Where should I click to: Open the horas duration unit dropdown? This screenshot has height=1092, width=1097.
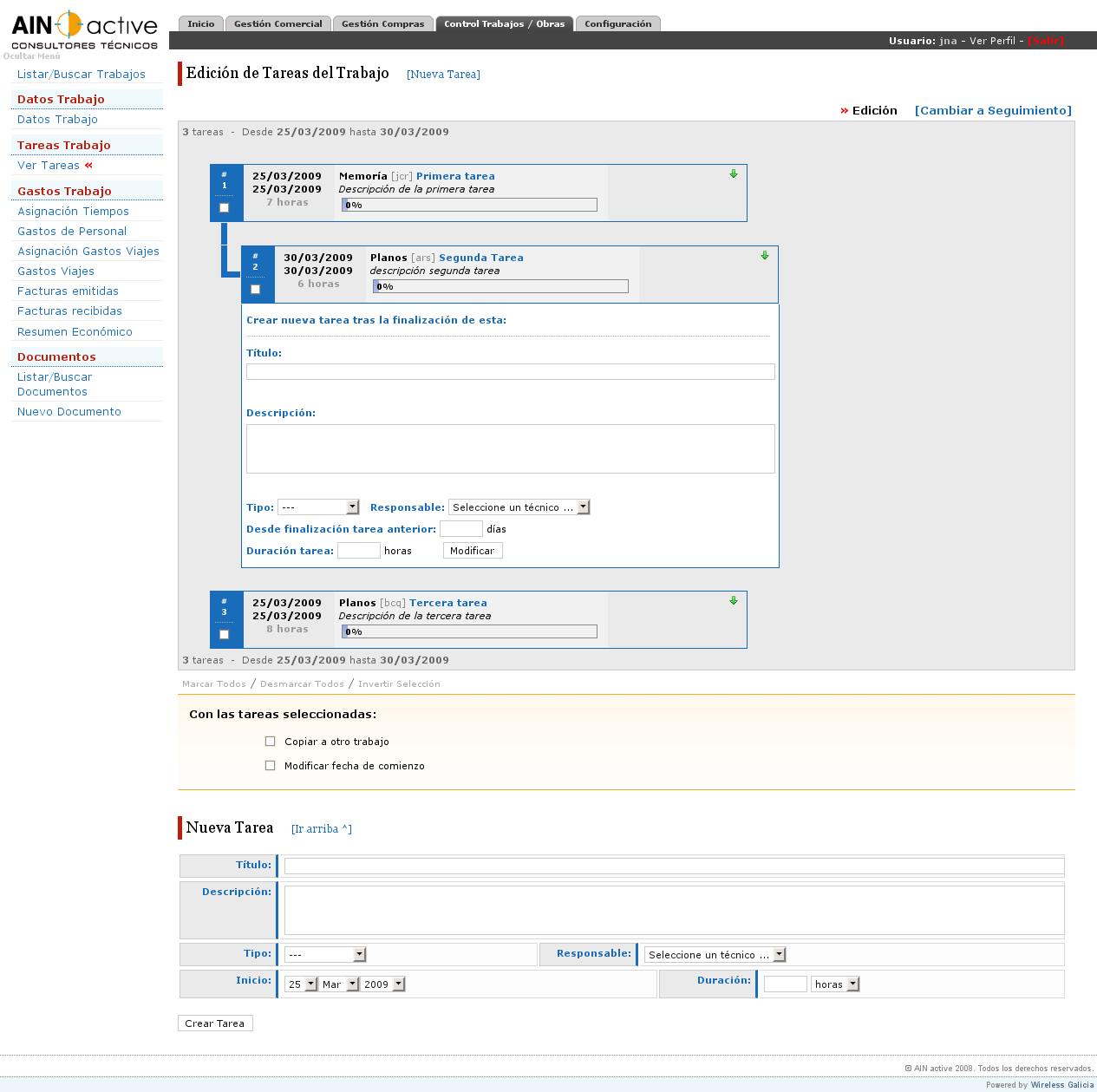coord(835,984)
